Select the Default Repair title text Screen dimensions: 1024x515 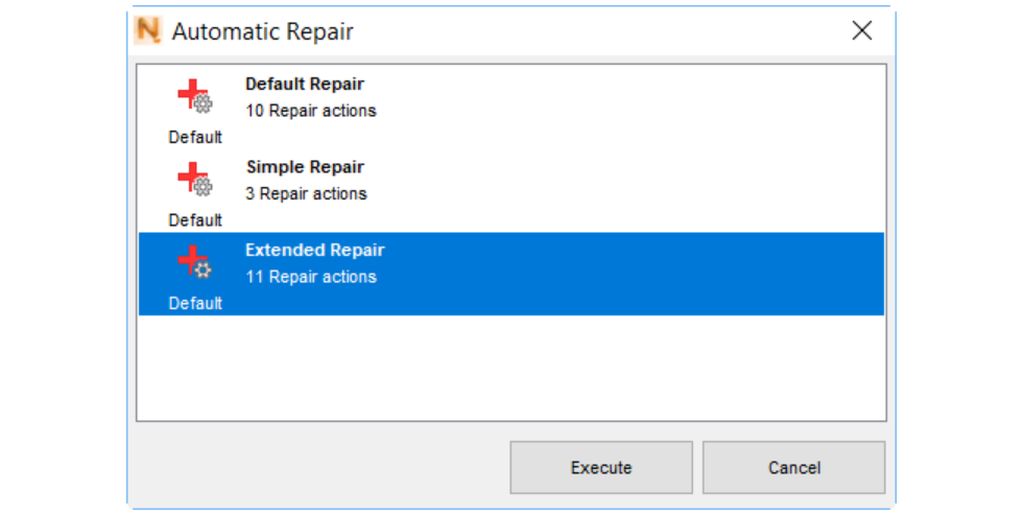[305, 84]
